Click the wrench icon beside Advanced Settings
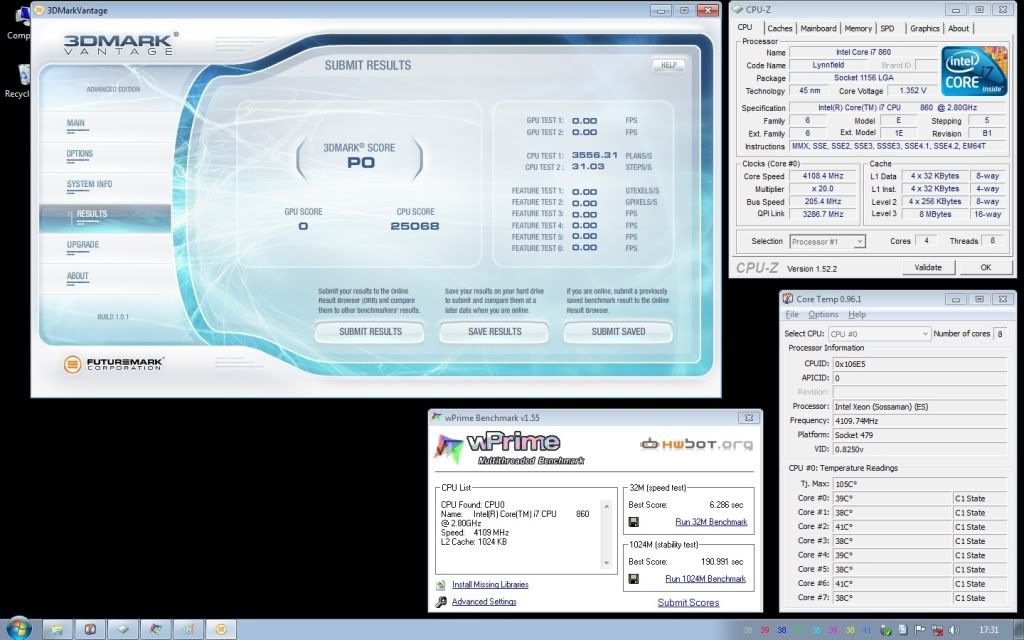Image resolution: width=1024 pixels, height=640 pixels. point(441,601)
